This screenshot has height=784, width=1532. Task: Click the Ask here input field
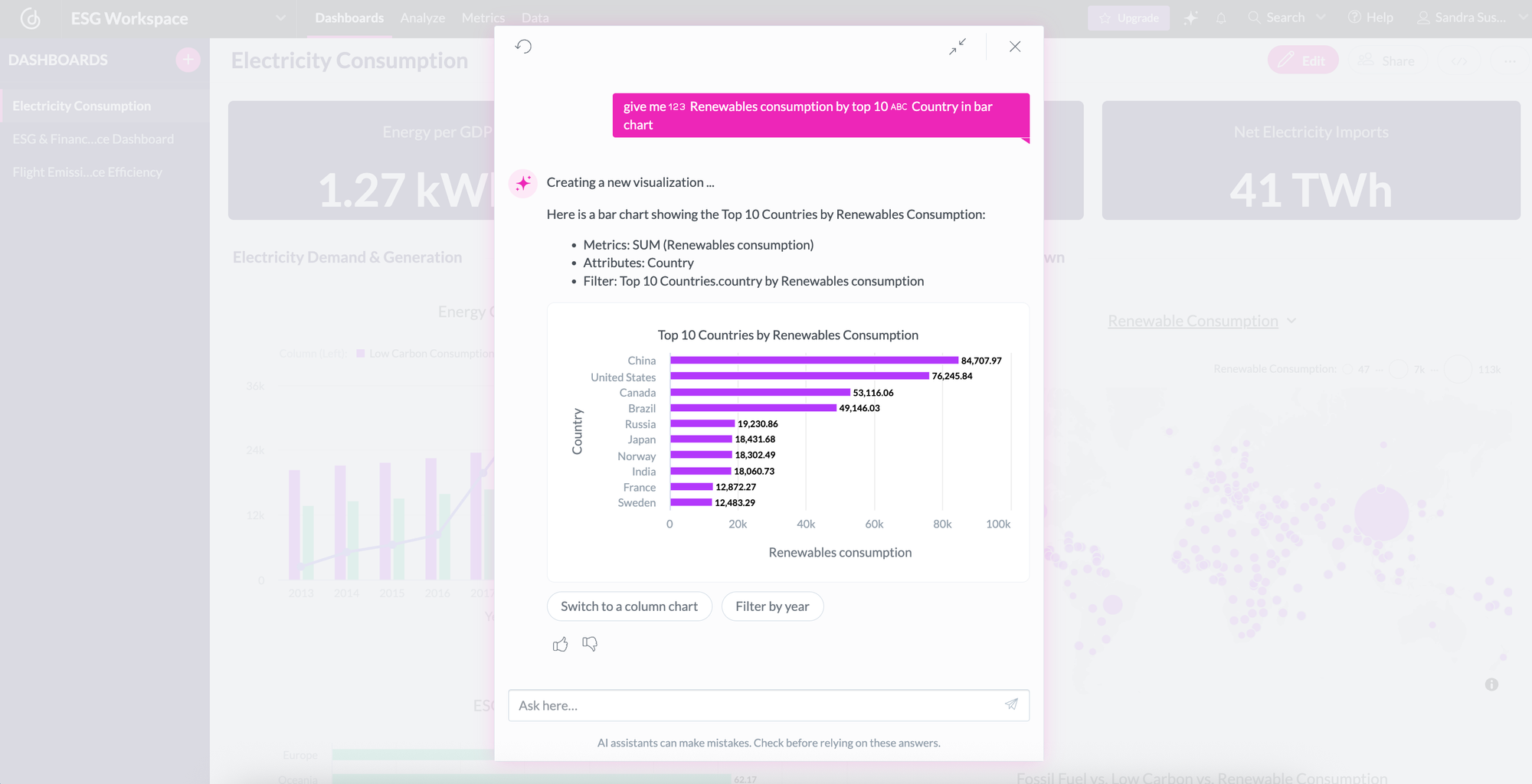coord(766,705)
